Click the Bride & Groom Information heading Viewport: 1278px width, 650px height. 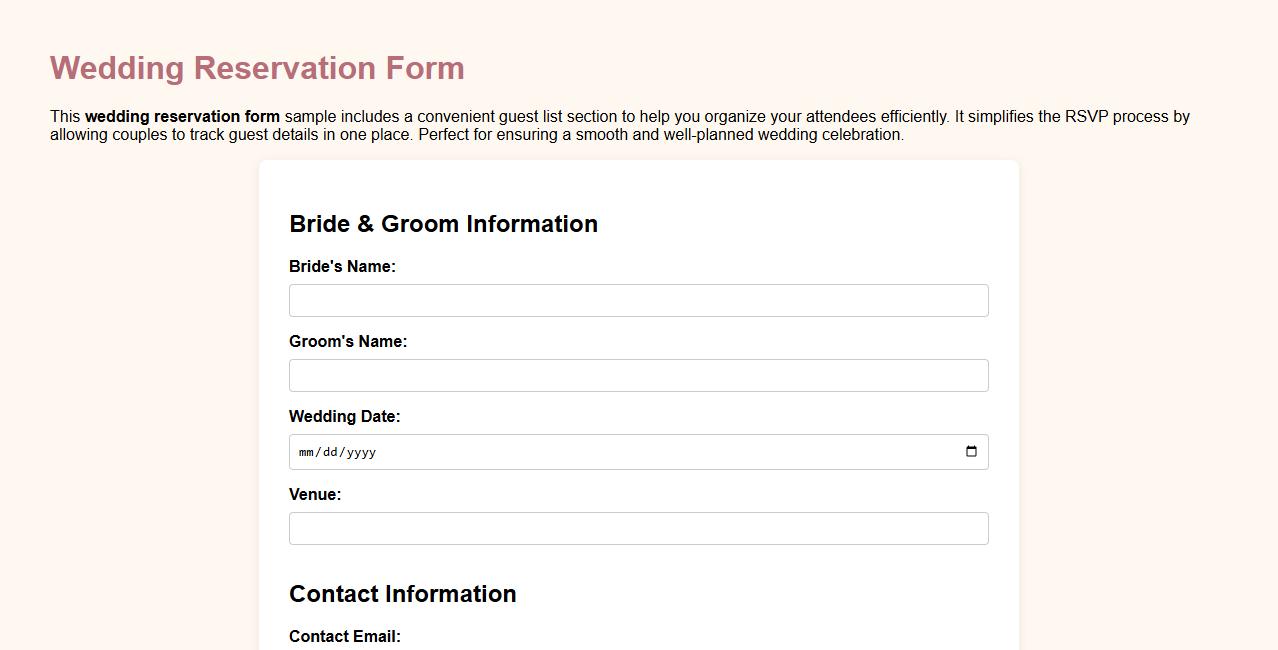tap(443, 224)
